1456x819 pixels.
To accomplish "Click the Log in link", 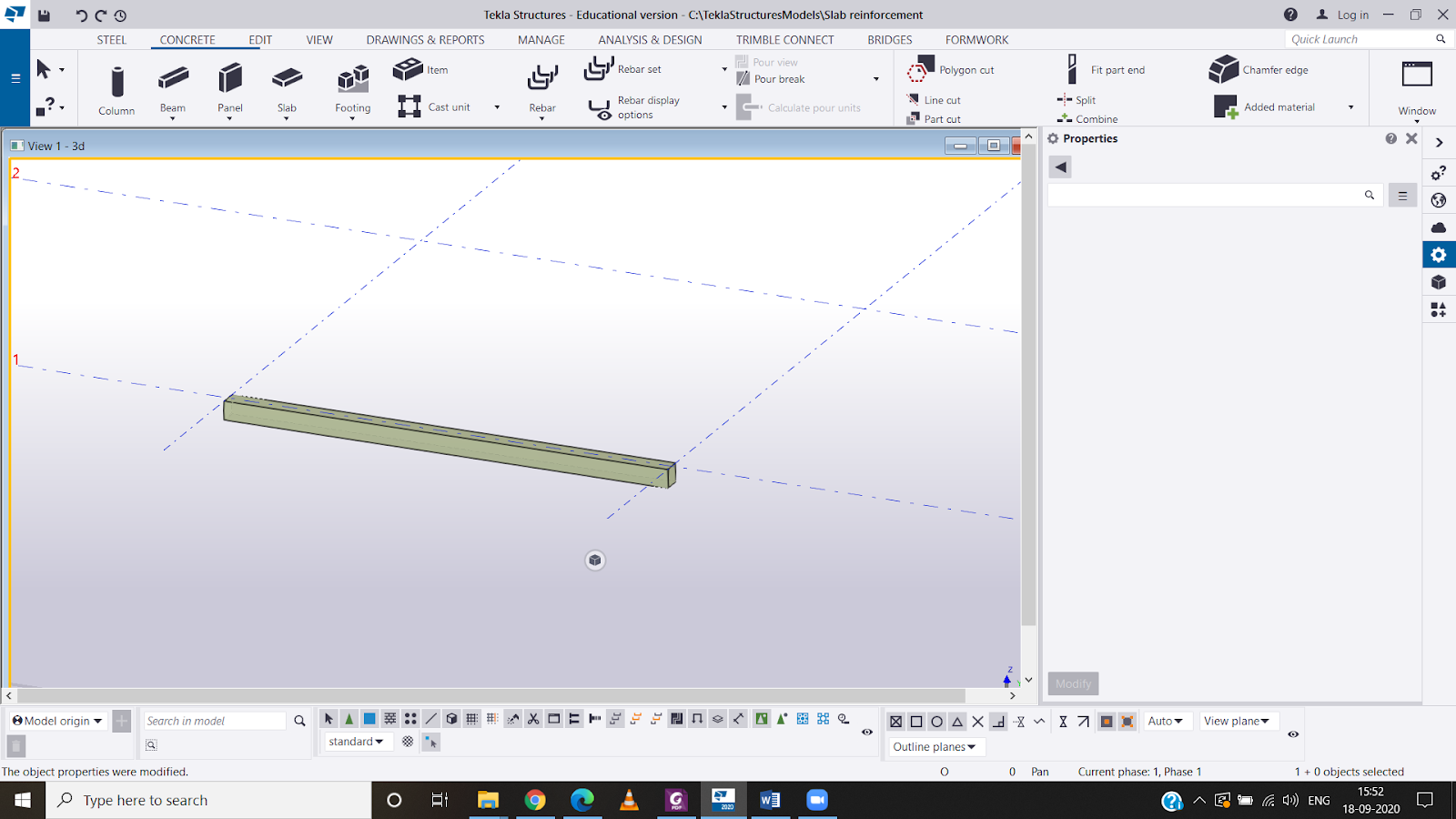I will [x=1352, y=15].
